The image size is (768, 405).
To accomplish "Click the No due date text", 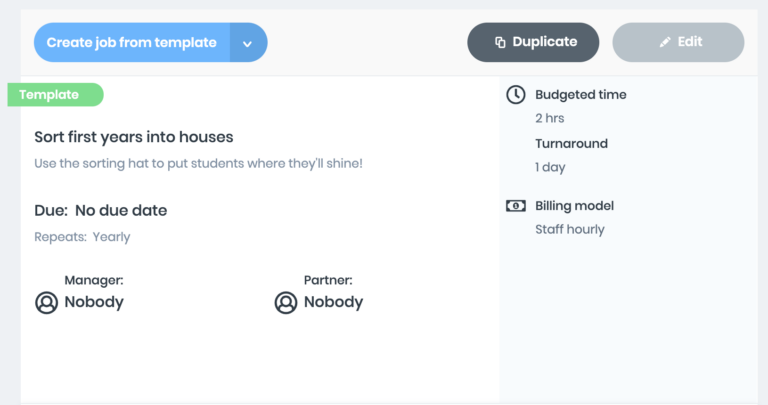I will (x=121, y=211).
